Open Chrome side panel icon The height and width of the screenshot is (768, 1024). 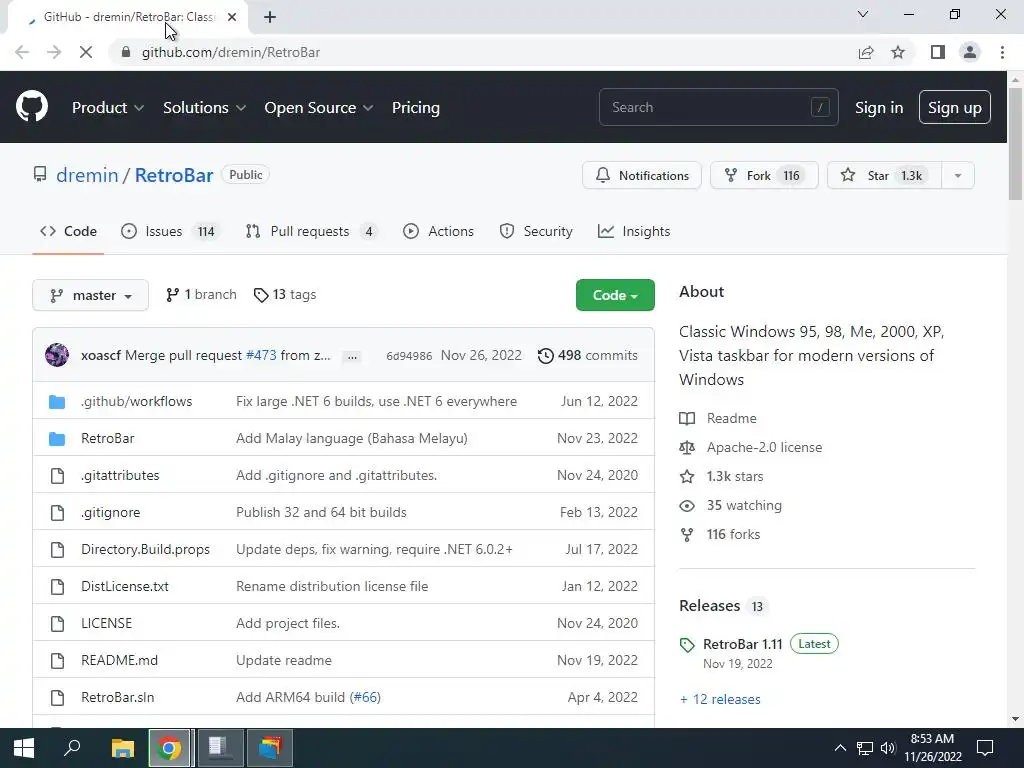(938, 52)
